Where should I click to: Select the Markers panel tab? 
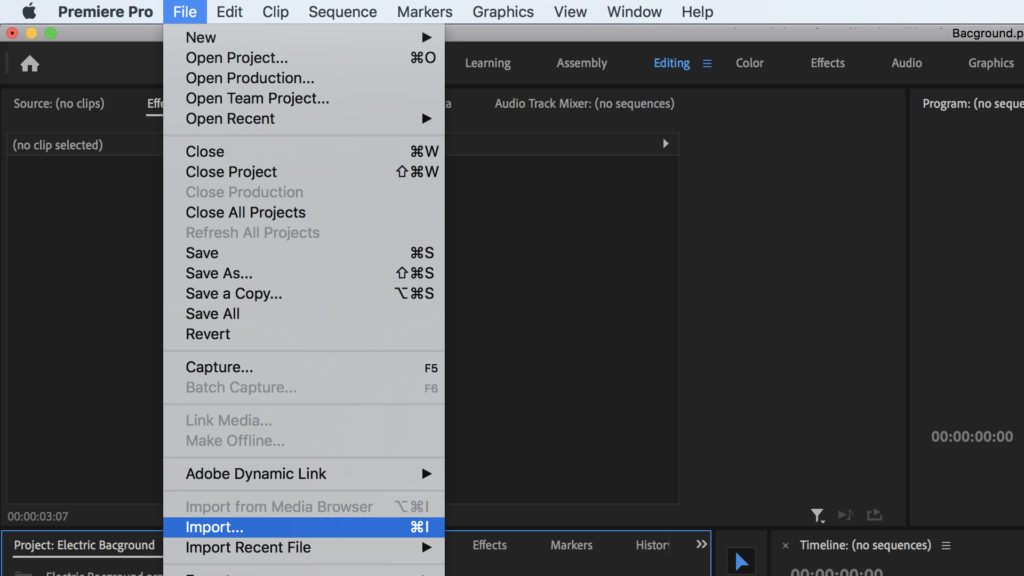pyautogui.click(x=571, y=545)
